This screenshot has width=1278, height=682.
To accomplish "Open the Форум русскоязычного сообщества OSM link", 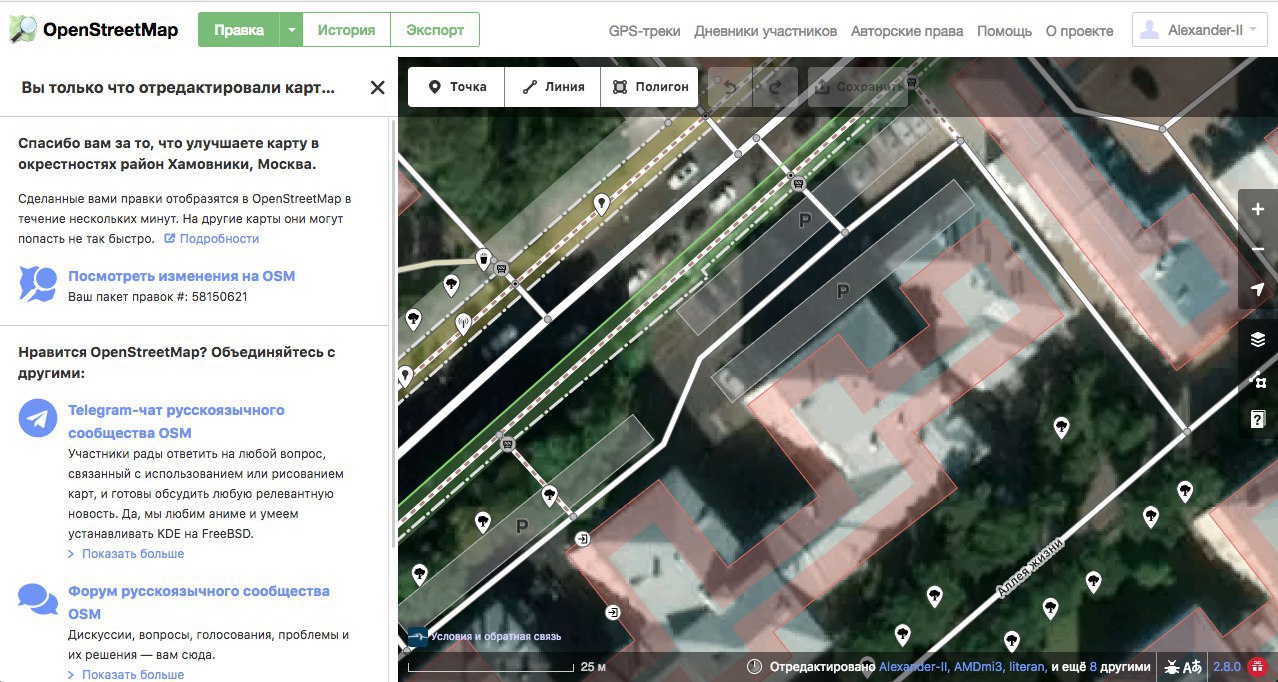I will (198, 602).
